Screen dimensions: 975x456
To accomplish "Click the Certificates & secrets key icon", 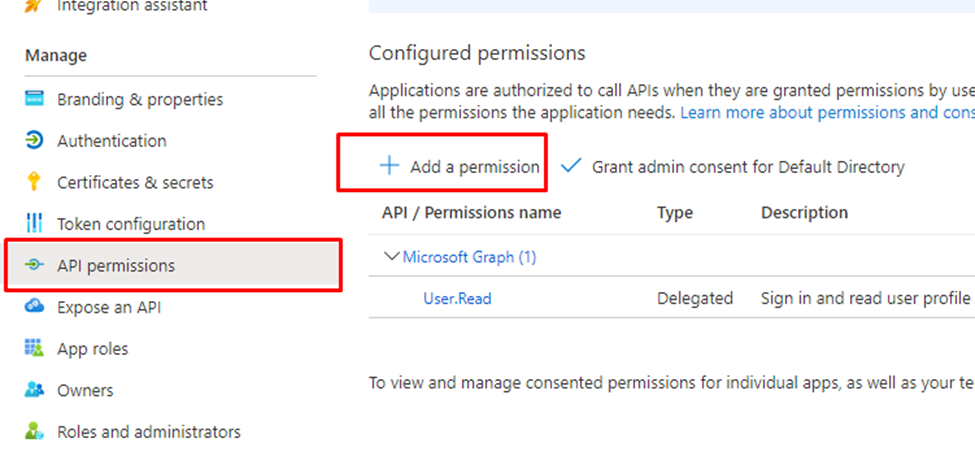I will [x=35, y=182].
